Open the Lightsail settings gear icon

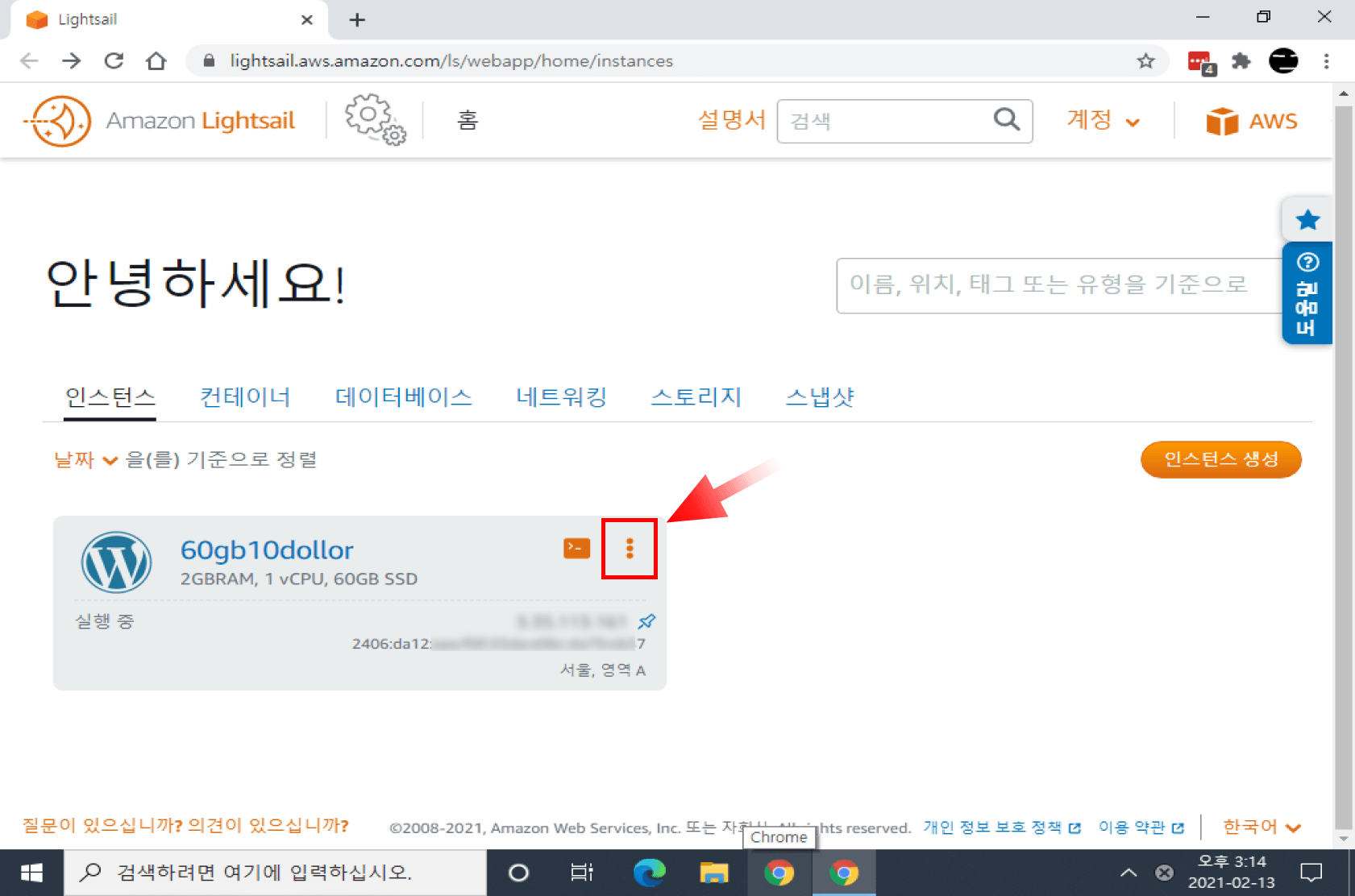click(x=375, y=119)
